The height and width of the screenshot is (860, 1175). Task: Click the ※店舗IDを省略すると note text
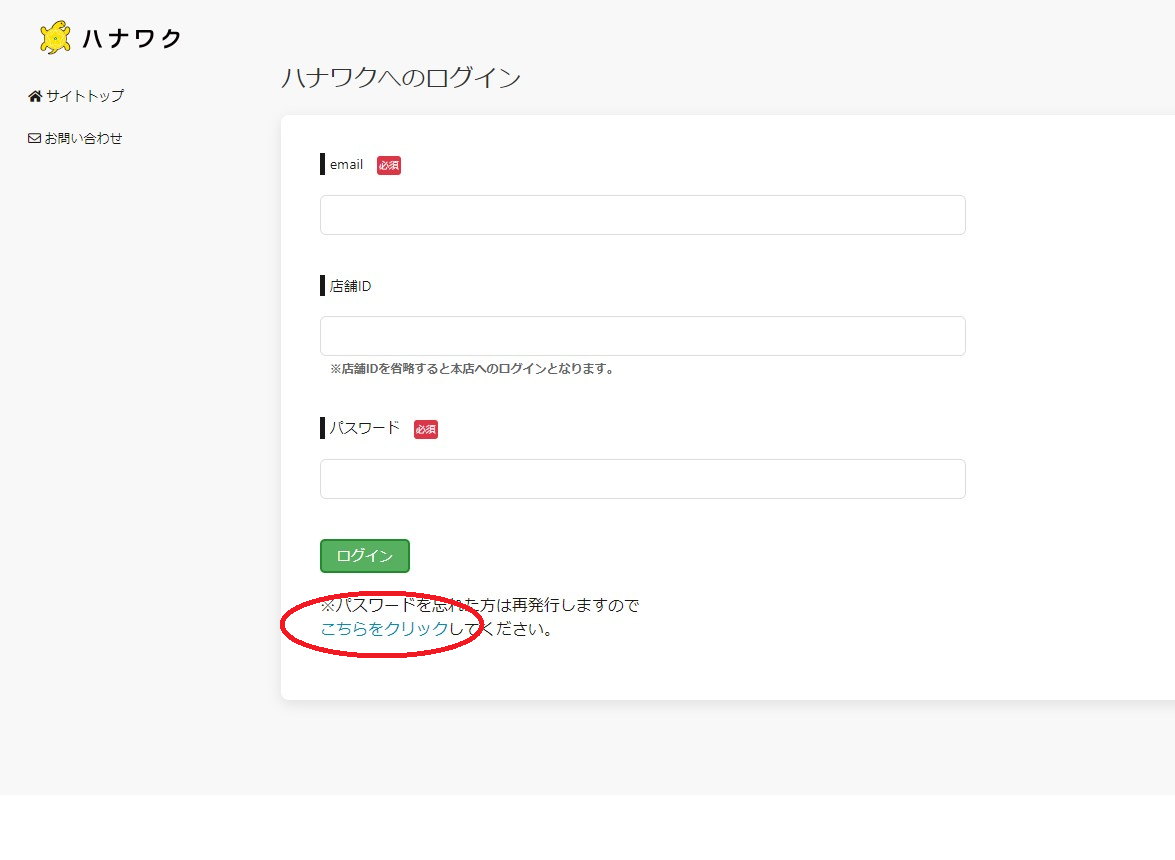tap(472, 369)
